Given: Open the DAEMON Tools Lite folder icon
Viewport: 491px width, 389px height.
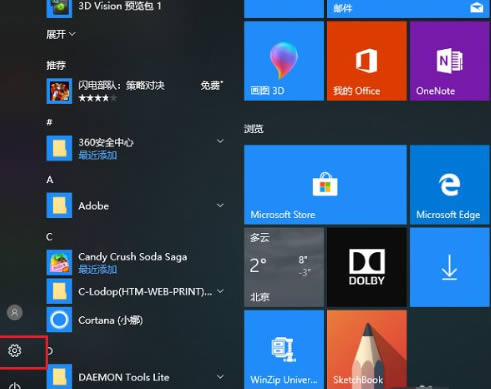Looking at the screenshot, I should pyautogui.click(x=59, y=377).
